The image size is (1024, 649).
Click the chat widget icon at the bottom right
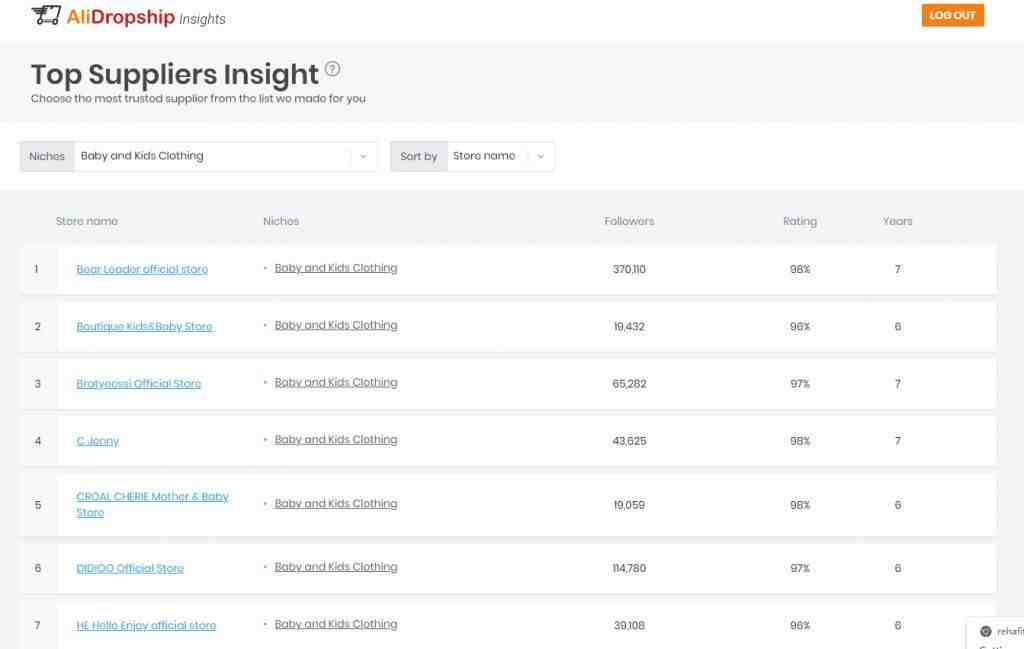(985, 631)
